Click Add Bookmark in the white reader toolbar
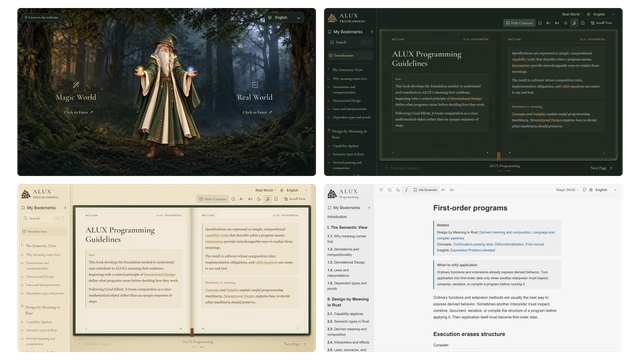 425,190
